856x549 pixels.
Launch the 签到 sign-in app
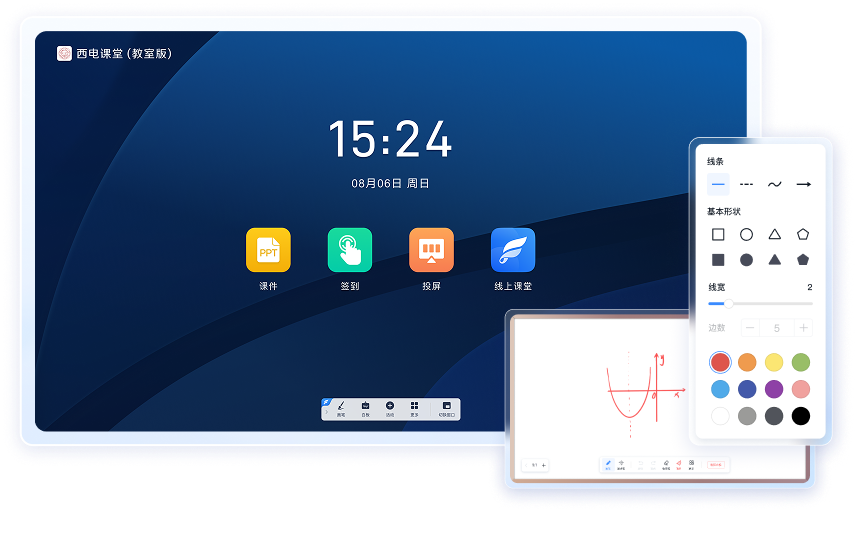[349, 250]
